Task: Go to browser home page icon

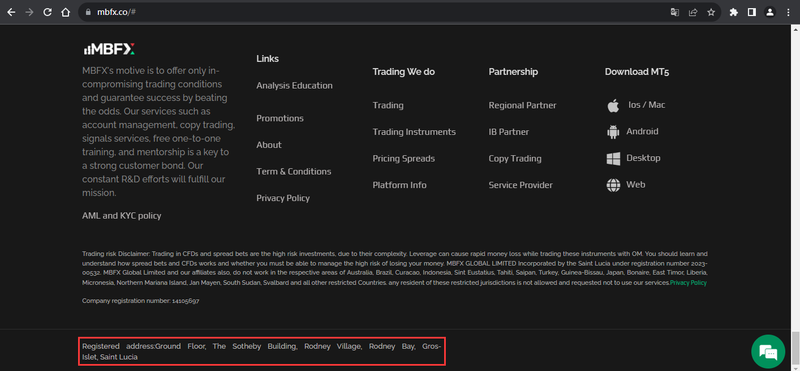Action: coord(65,12)
